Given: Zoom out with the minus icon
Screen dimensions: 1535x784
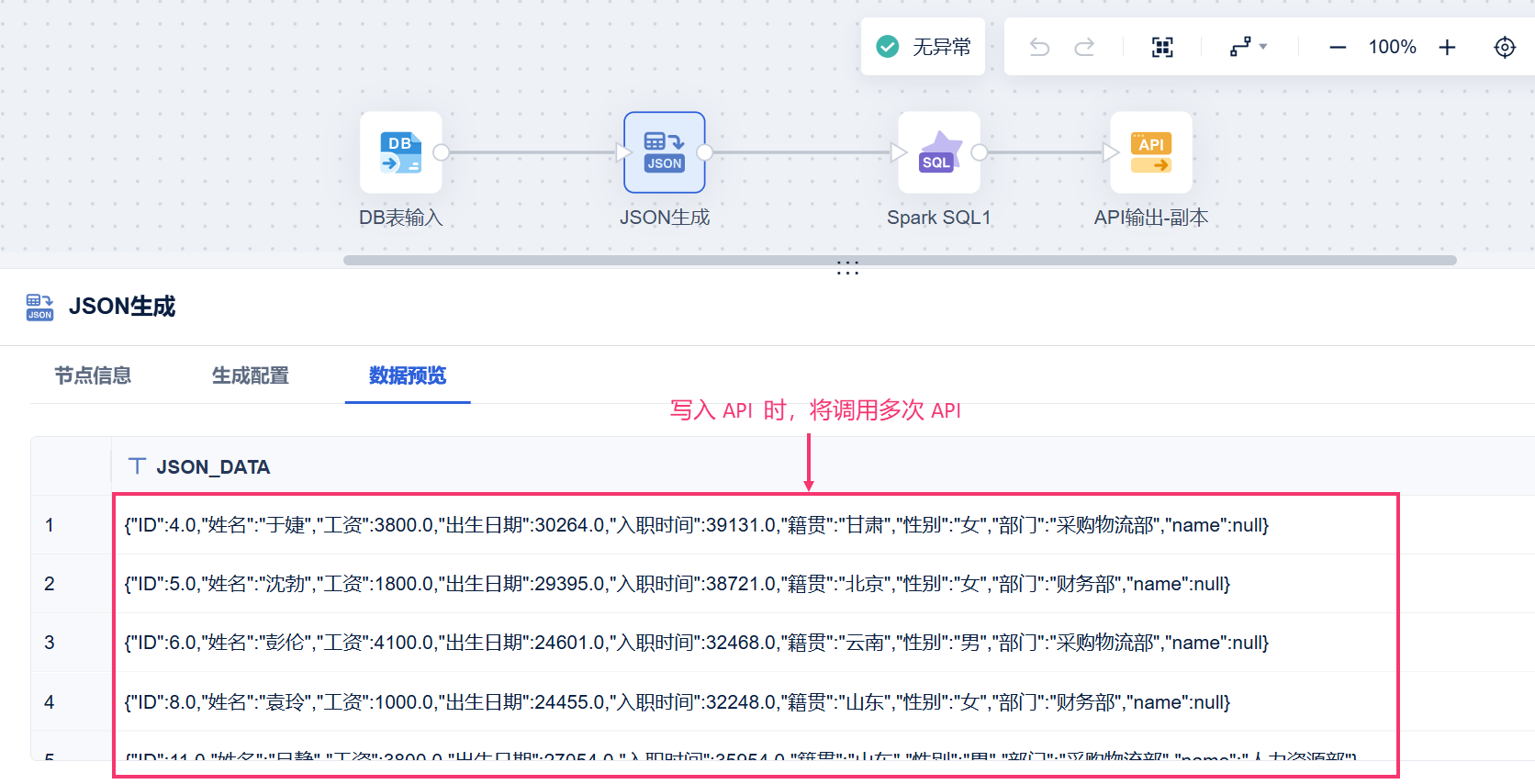Looking at the screenshot, I should tap(1338, 47).
